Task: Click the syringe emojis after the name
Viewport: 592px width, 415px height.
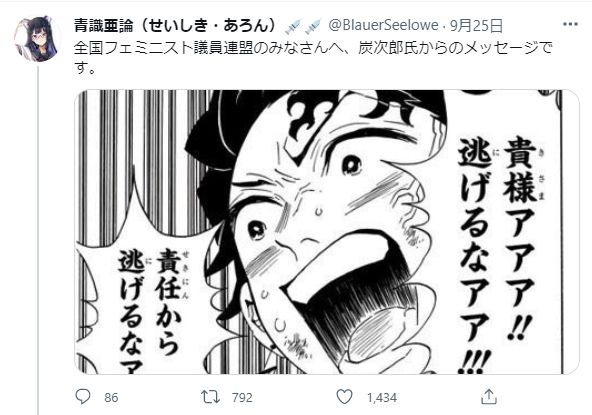Action: coord(303,26)
